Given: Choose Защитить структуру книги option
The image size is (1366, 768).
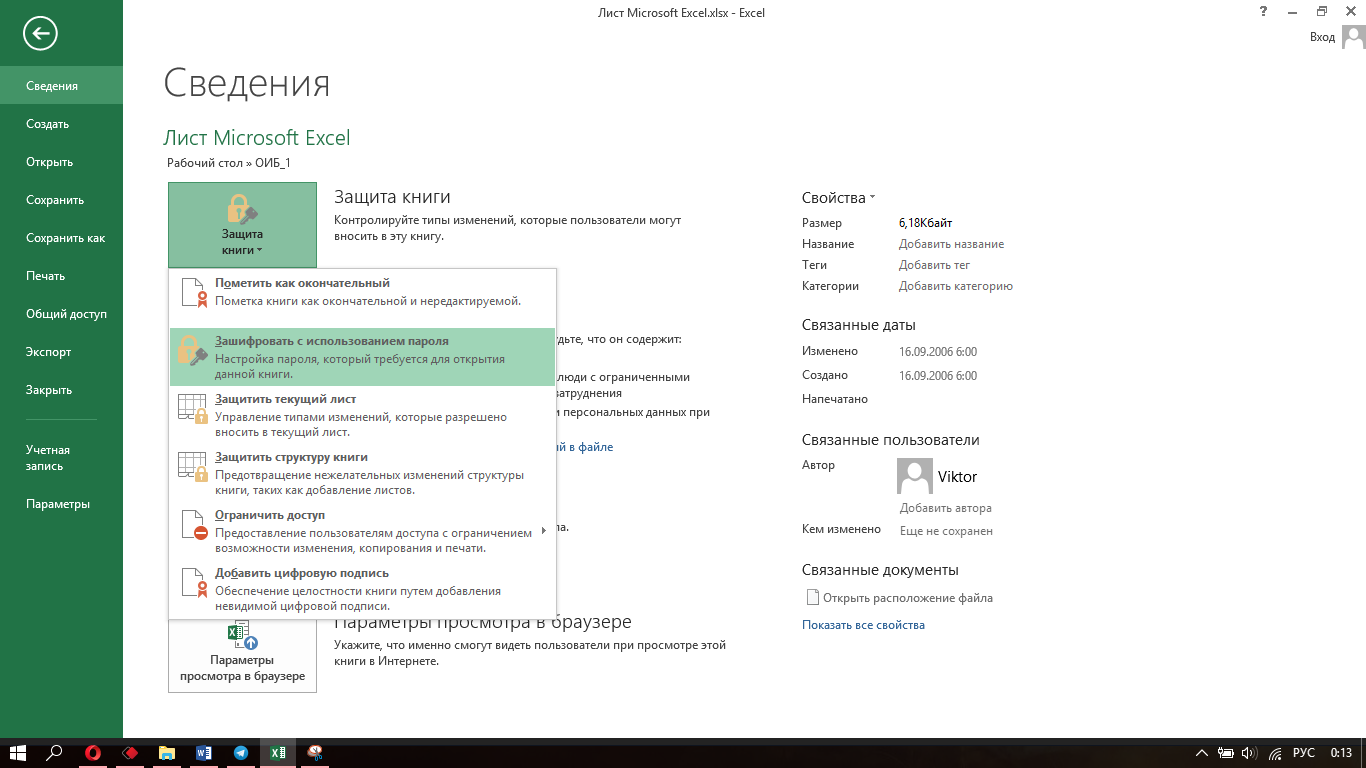Looking at the screenshot, I should (x=362, y=473).
